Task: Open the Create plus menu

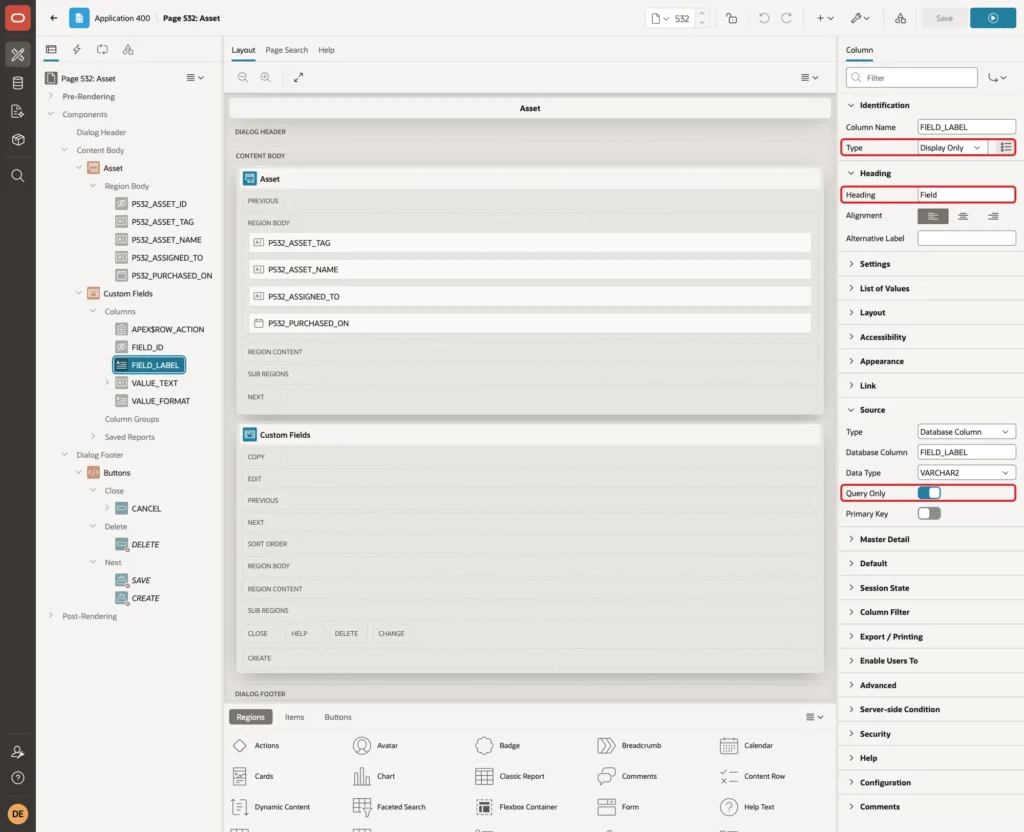Action: pyautogui.click(x=825, y=18)
